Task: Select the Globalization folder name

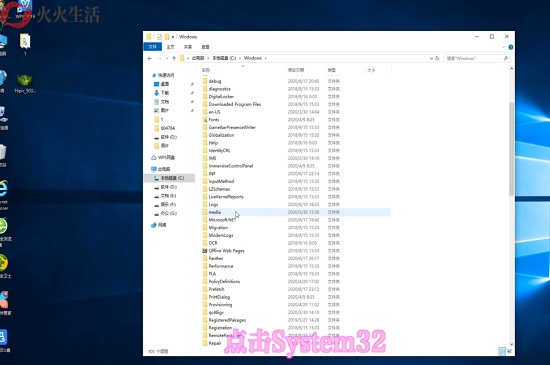Action: (x=221, y=135)
